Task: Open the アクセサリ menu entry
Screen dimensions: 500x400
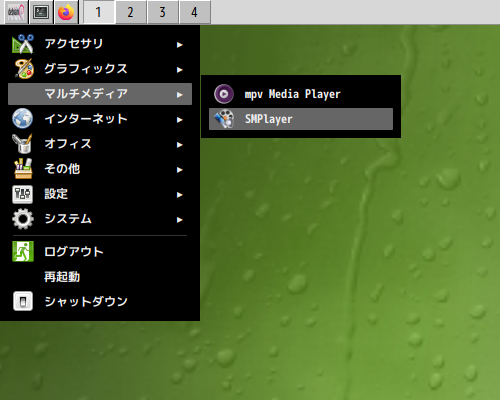Action: coord(100,44)
